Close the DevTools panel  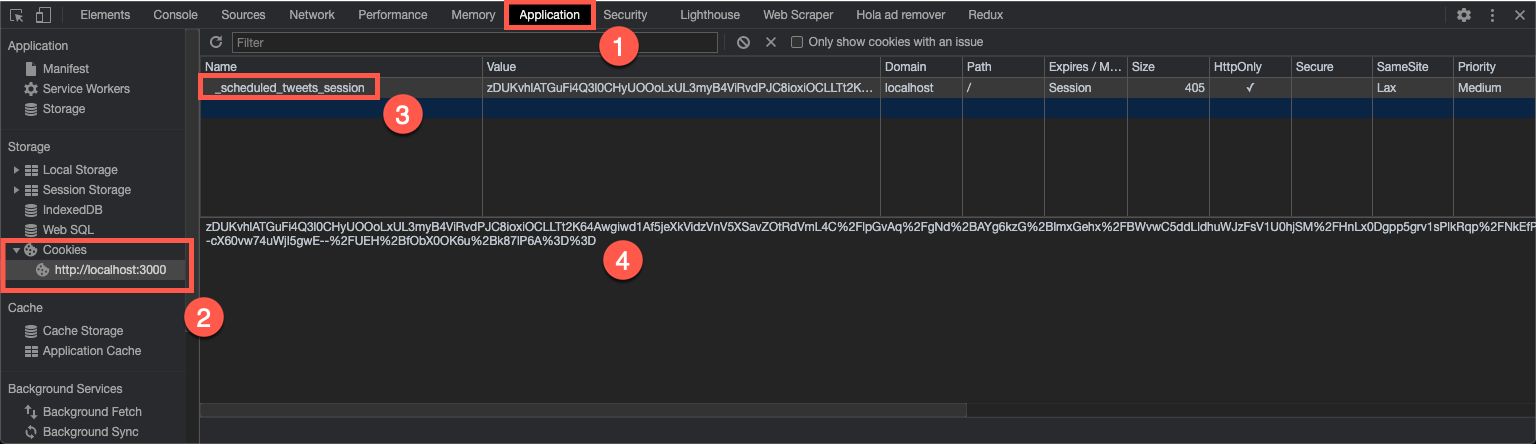1519,15
